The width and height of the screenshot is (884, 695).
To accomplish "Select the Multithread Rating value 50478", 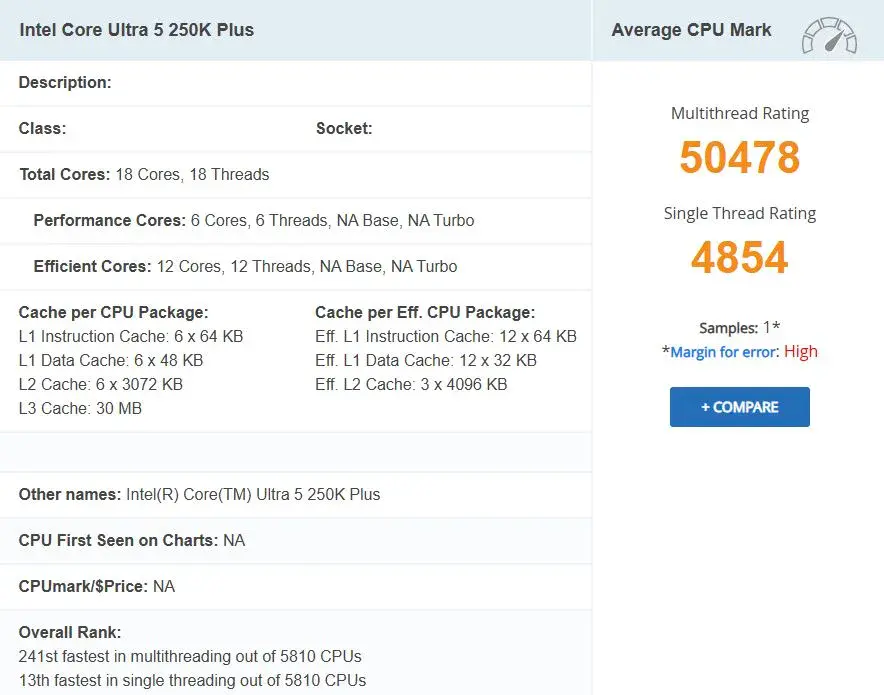I will click(x=739, y=157).
